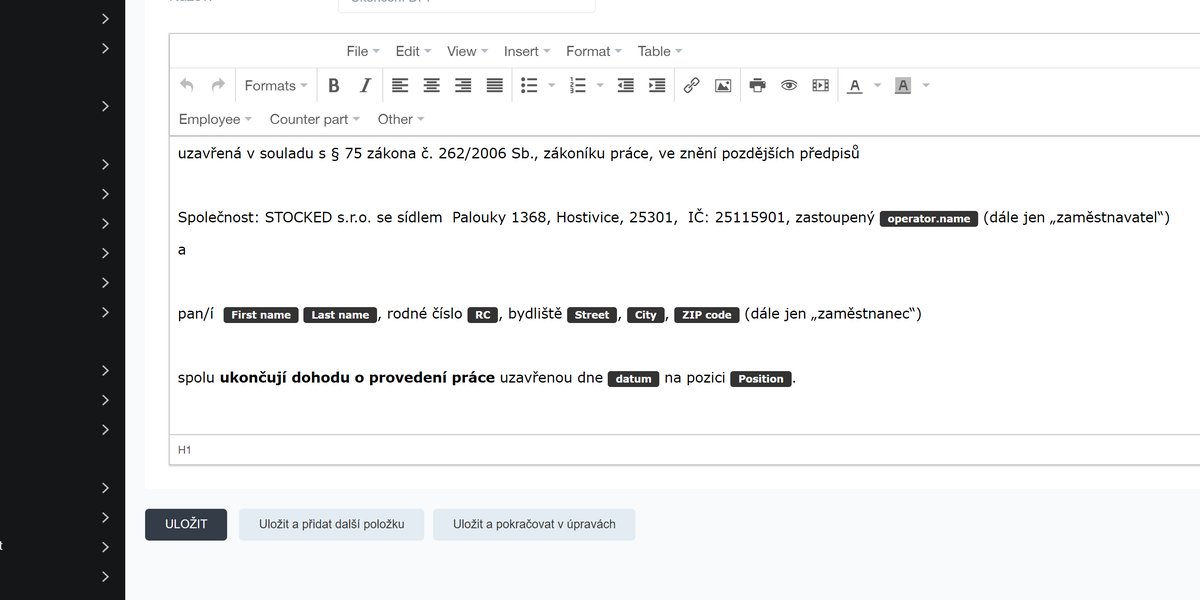
Task: Insert media with the video icon
Action: 820,86
